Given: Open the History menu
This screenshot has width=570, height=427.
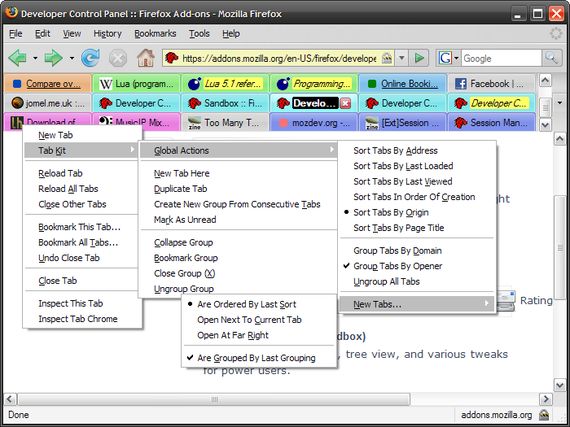Looking at the screenshot, I should click(107, 33).
